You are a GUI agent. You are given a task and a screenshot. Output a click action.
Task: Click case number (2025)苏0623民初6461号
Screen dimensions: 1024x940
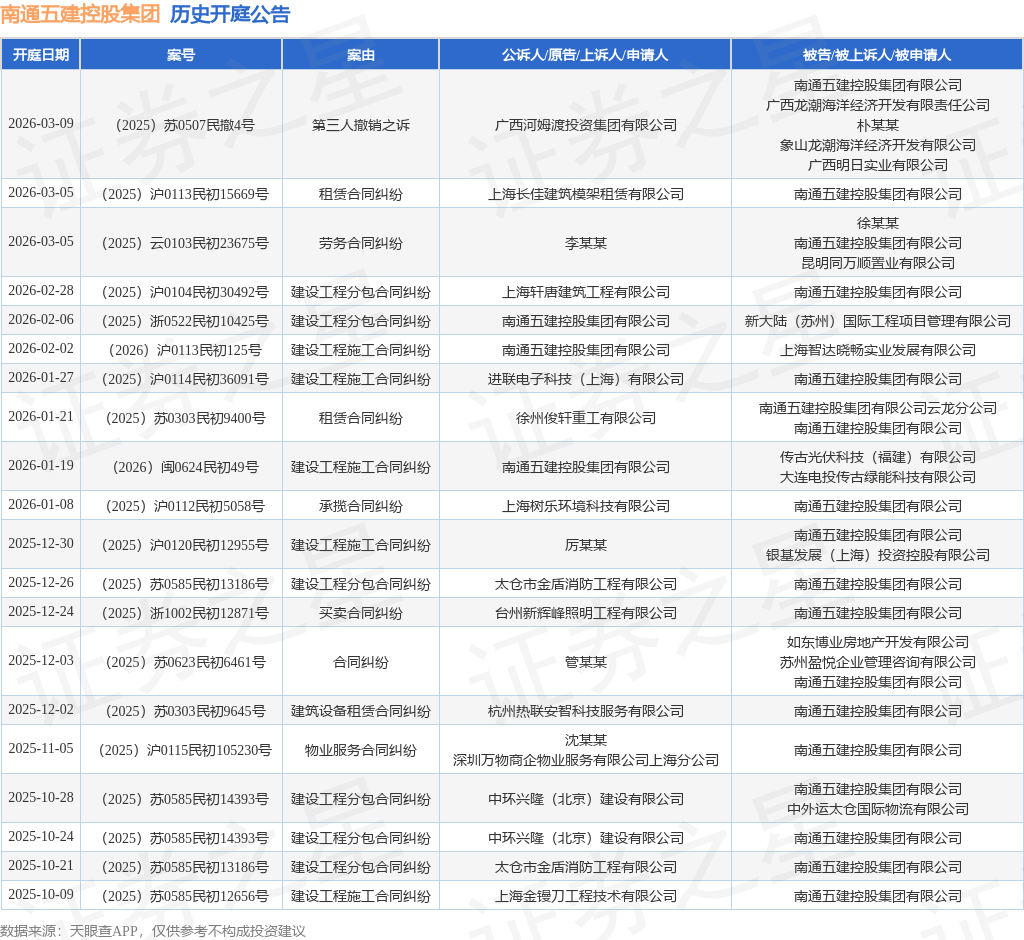tap(185, 662)
